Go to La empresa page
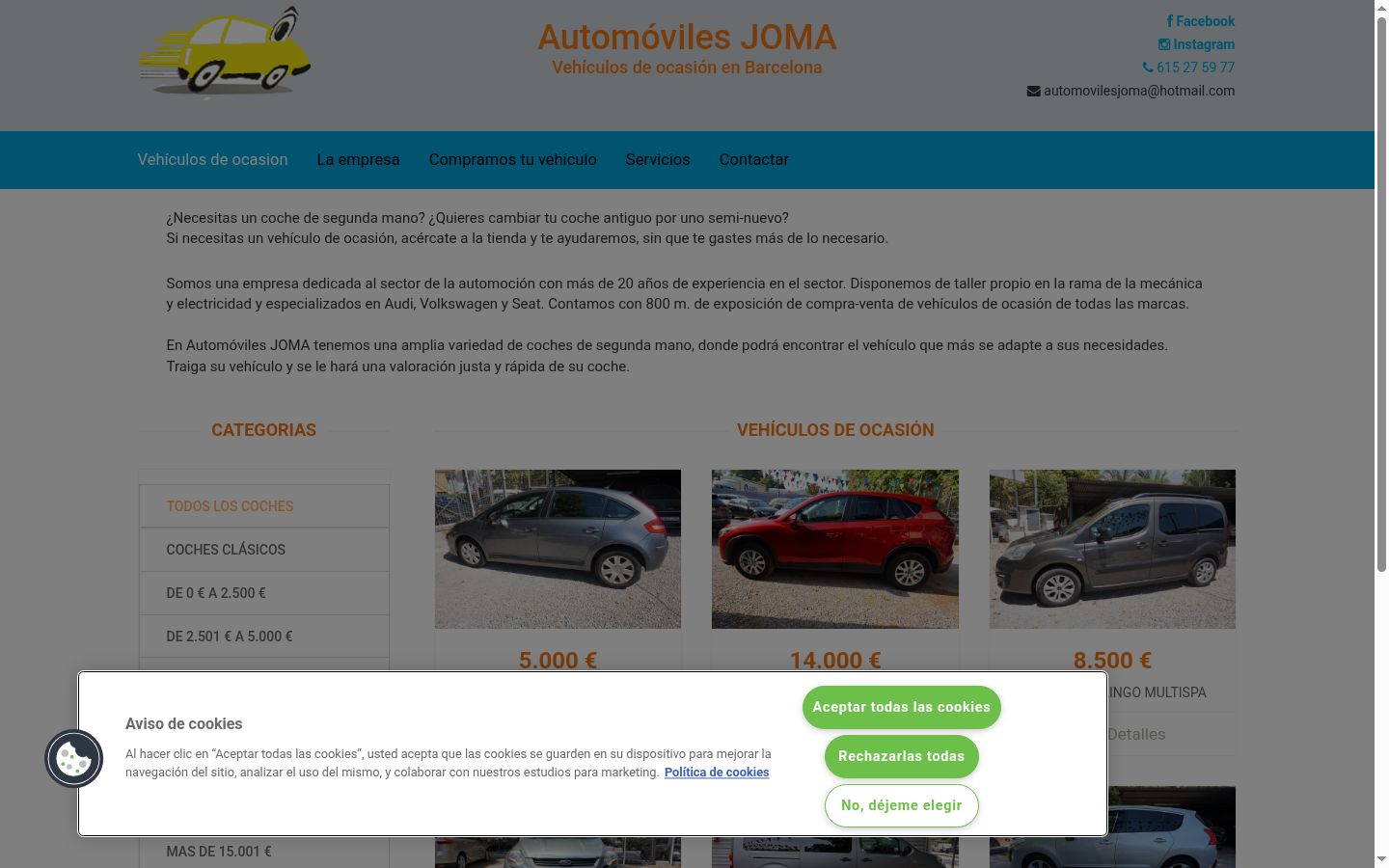 coord(358,160)
